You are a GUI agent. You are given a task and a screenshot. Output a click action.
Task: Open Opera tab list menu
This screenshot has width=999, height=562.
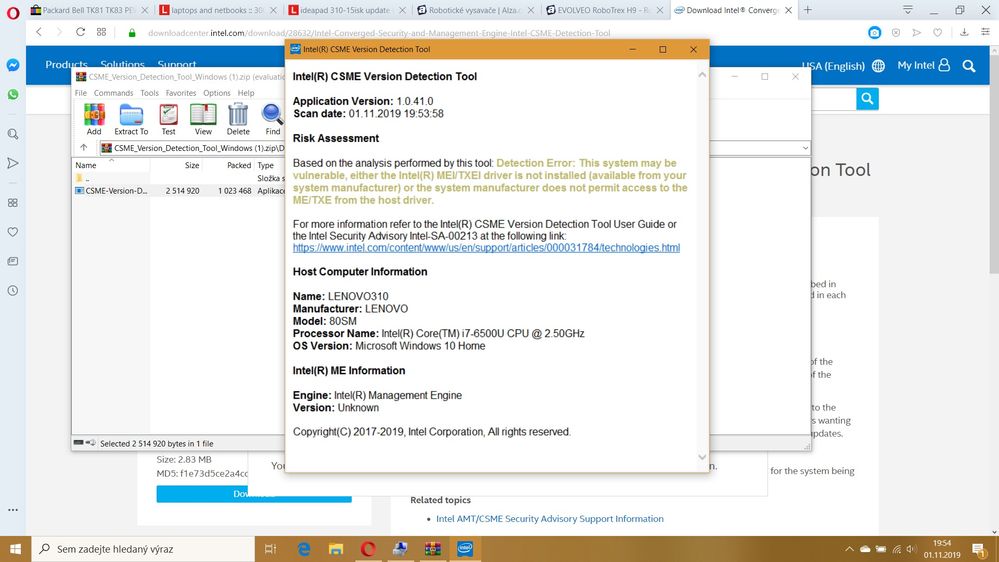pos(908,10)
